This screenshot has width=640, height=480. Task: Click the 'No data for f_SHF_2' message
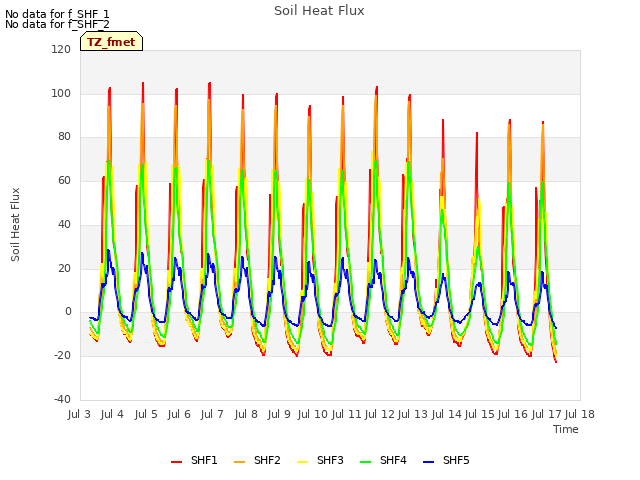click(57, 24)
